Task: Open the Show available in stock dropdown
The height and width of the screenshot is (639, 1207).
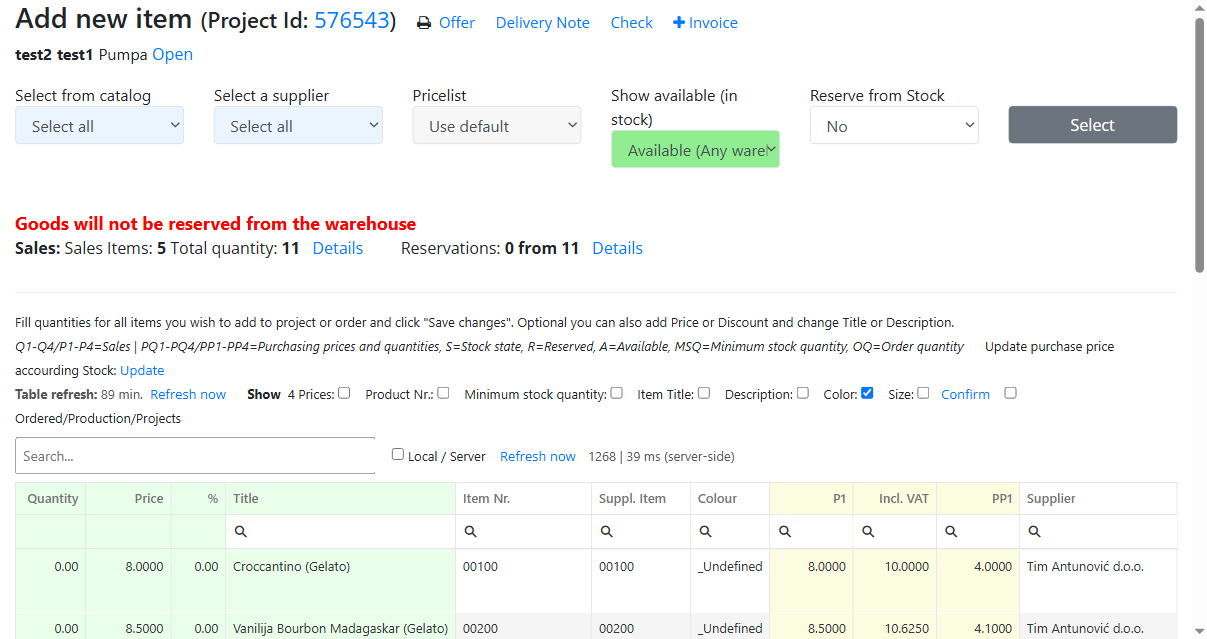Action: click(695, 149)
